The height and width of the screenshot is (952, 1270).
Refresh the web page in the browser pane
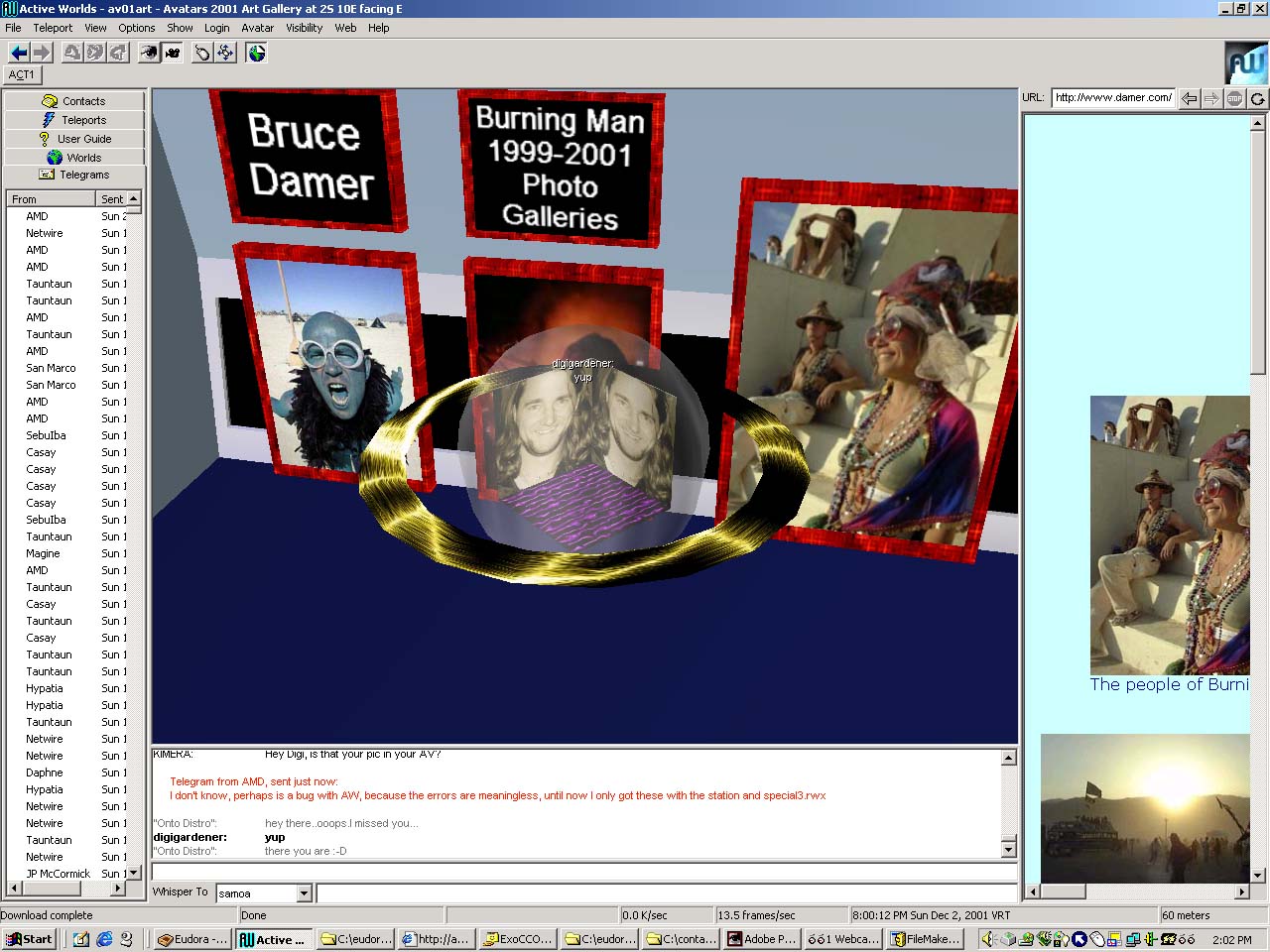(x=1257, y=98)
